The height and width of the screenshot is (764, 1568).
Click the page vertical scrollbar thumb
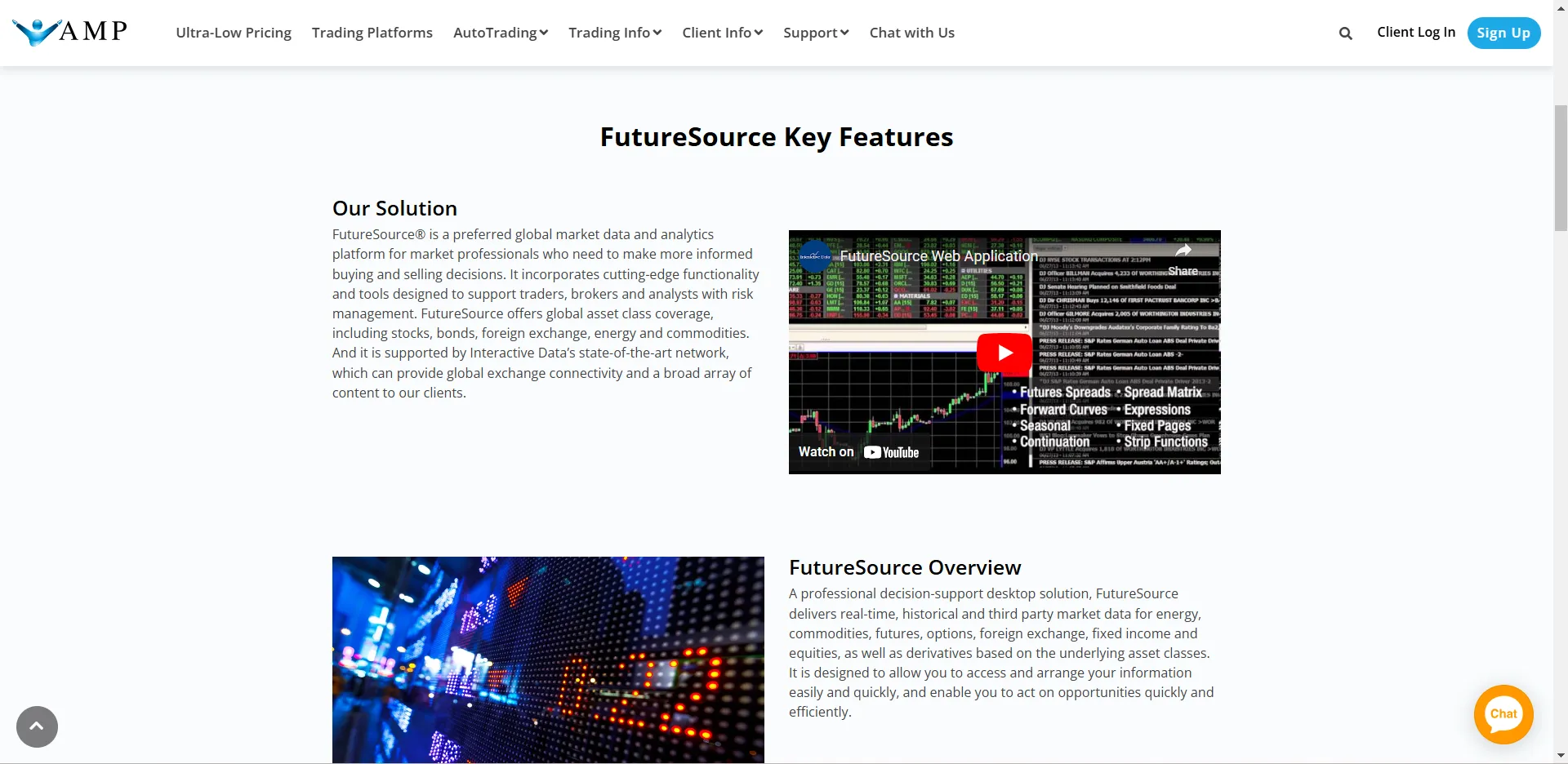point(1561,167)
